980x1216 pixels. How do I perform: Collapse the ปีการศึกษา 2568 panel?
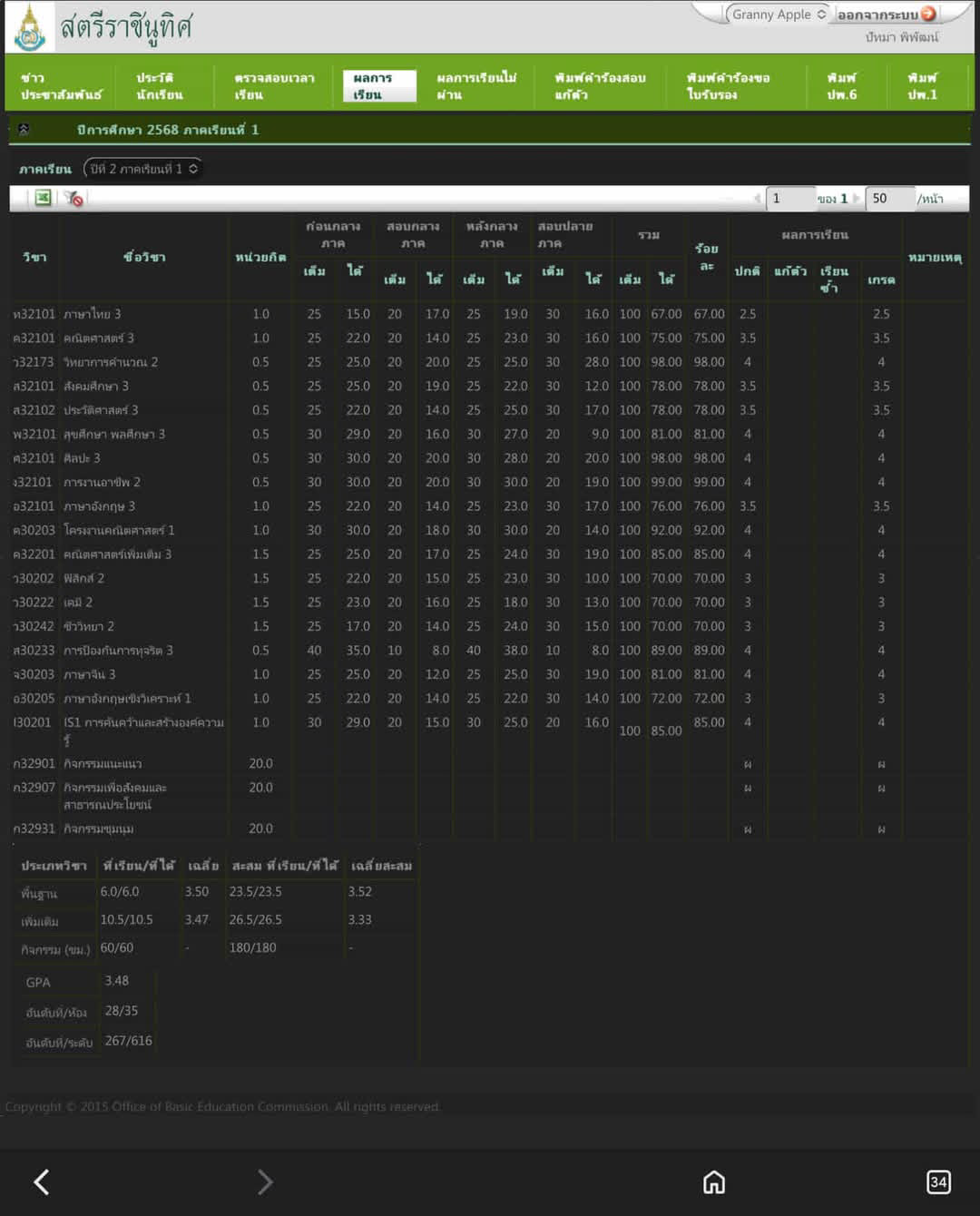[x=24, y=130]
